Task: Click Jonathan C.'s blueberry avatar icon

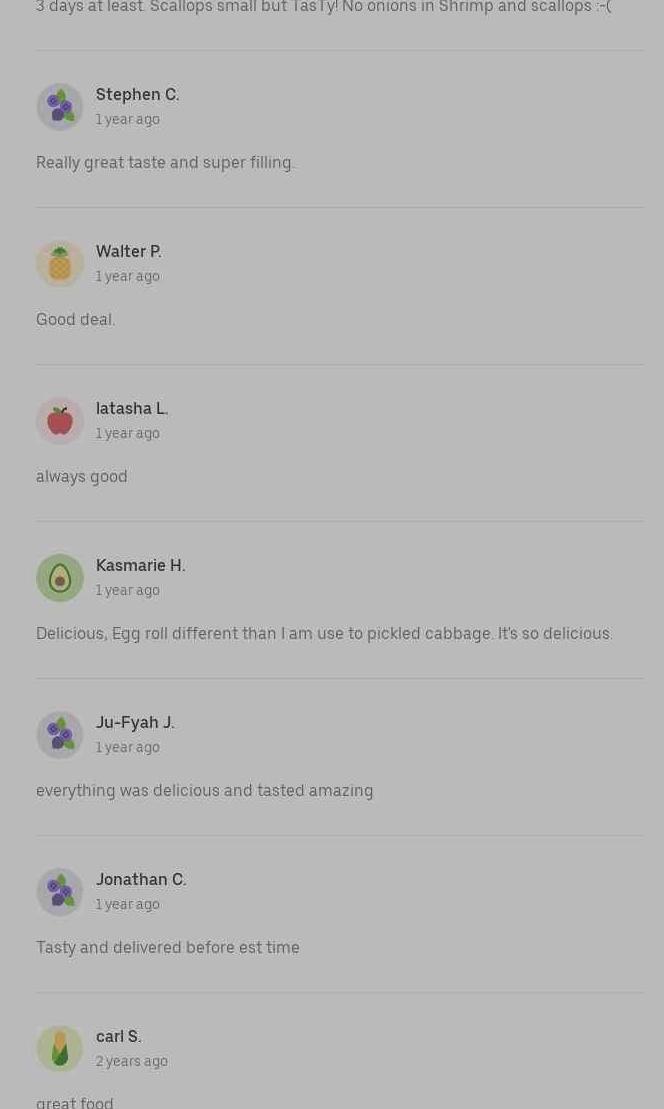Action: tap(60, 892)
